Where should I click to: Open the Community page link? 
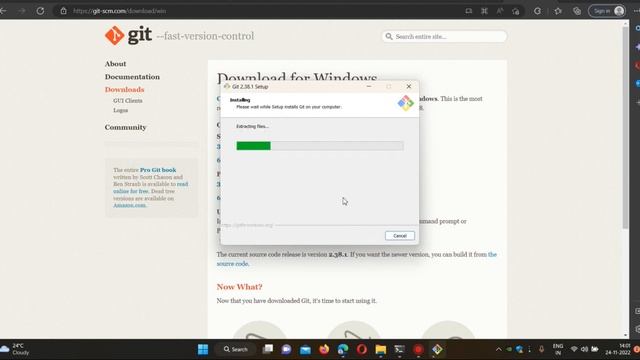pyautogui.click(x=125, y=127)
